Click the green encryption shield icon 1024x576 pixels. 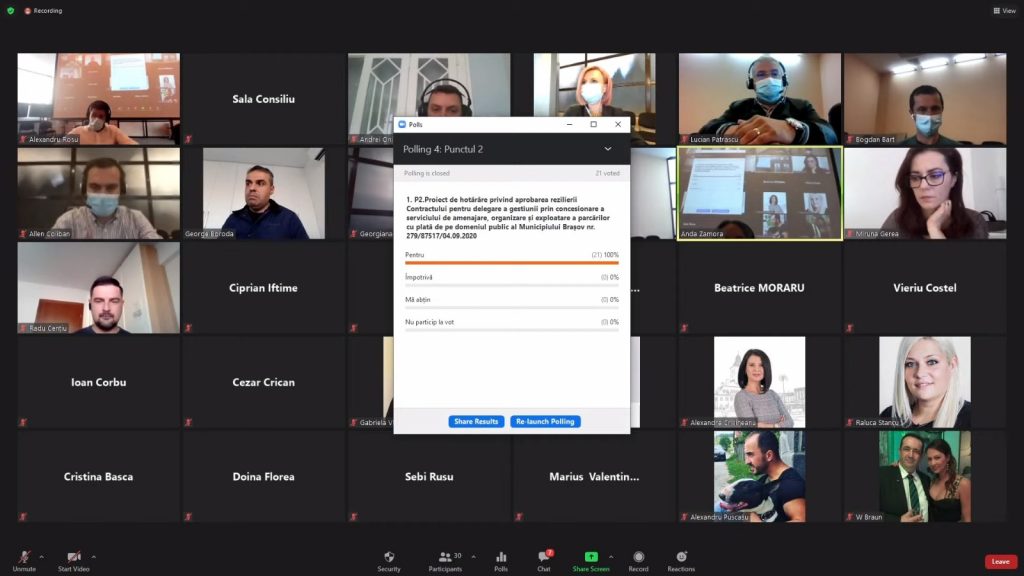coord(10,11)
